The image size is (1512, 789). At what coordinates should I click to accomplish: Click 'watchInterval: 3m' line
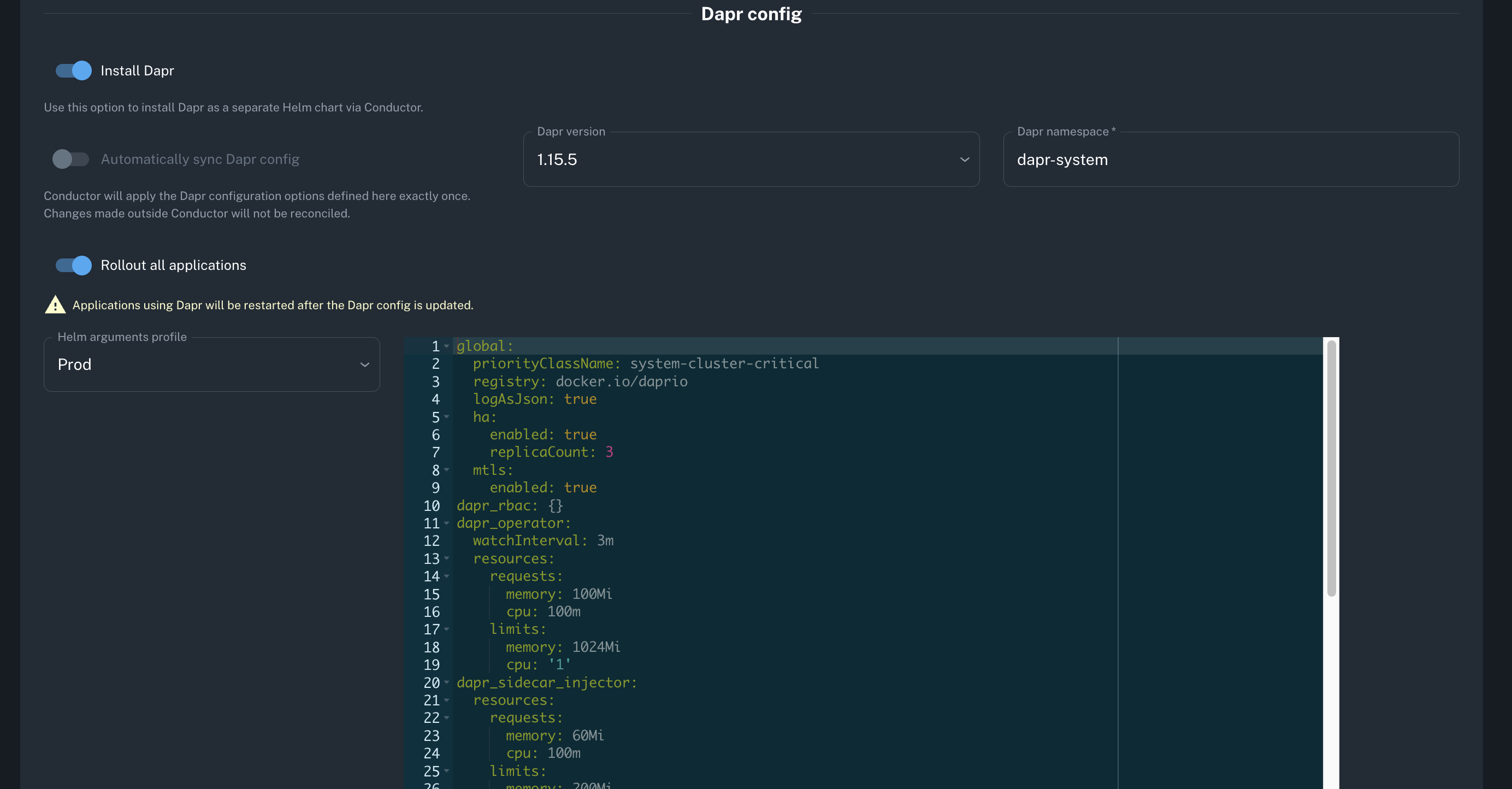pyautogui.click(x=543, y=541)
